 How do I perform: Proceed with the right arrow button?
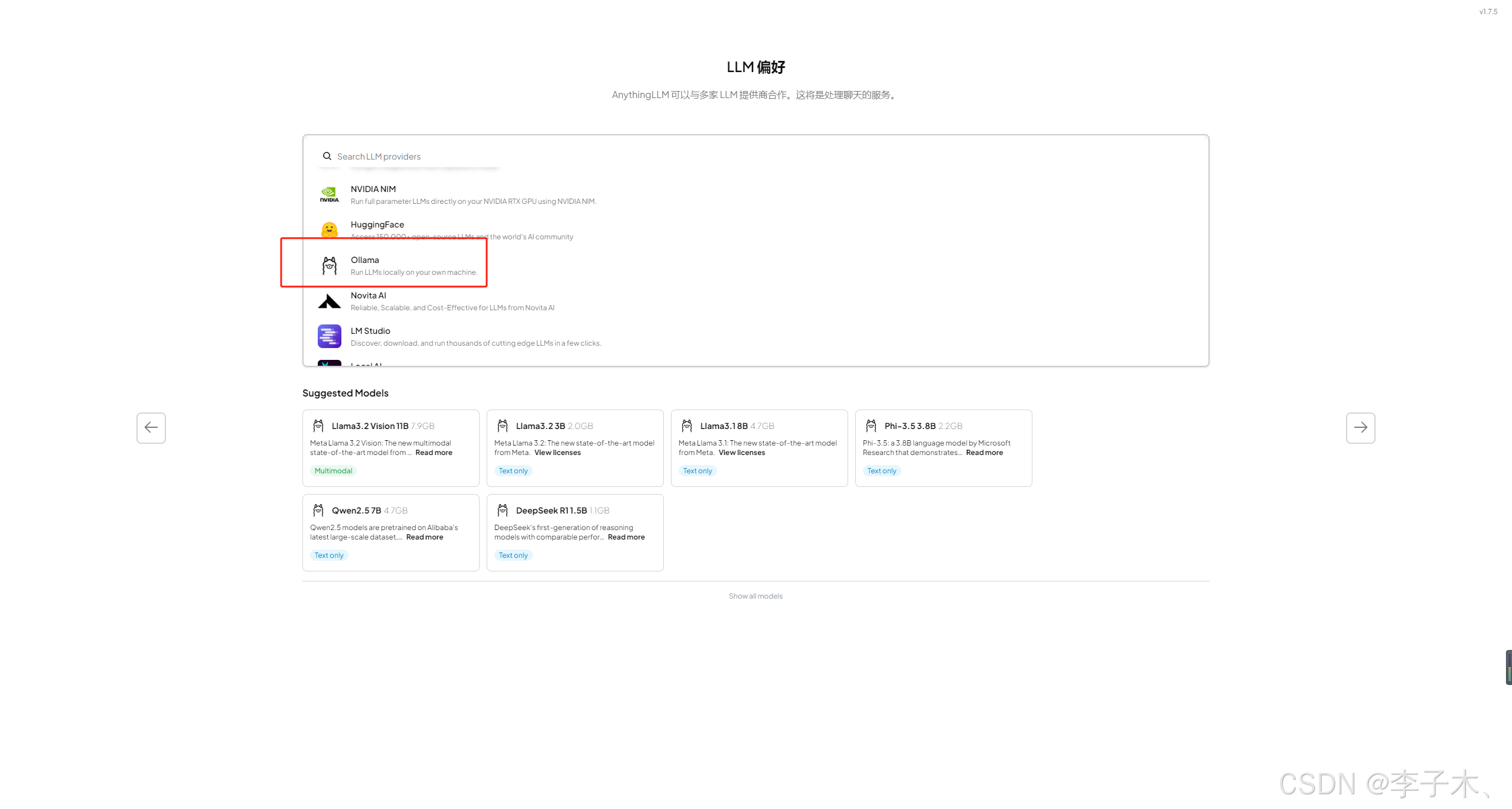pos(1360,428)
